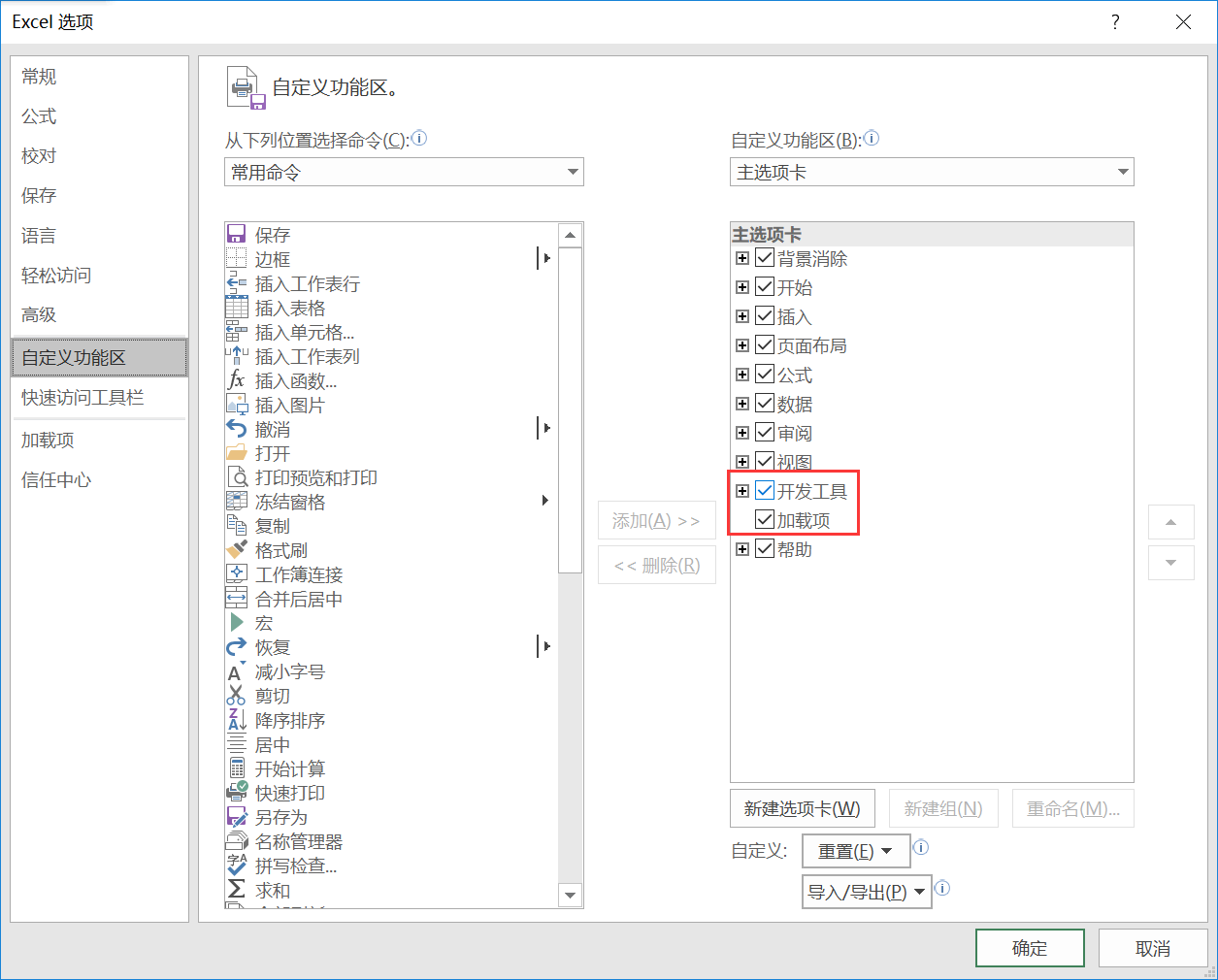
Task: Select the 减小字号 font shrink icon
Action: [x=236, y=671]
